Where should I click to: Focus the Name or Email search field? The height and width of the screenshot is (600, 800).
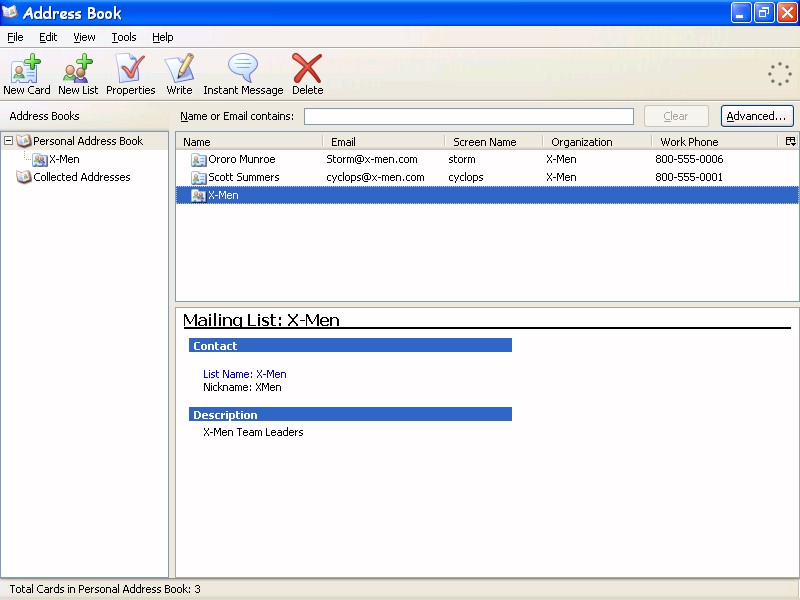click(469, 116)
